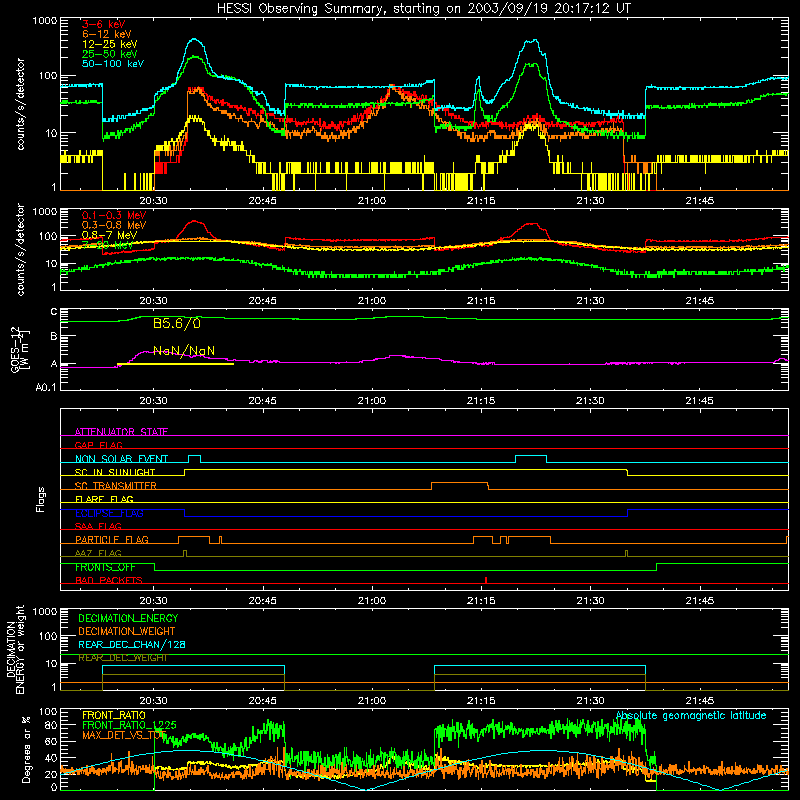Click the BAD_PACKETS flag label
The height and width of the screenshot is (800, 800).
[109, 580]
